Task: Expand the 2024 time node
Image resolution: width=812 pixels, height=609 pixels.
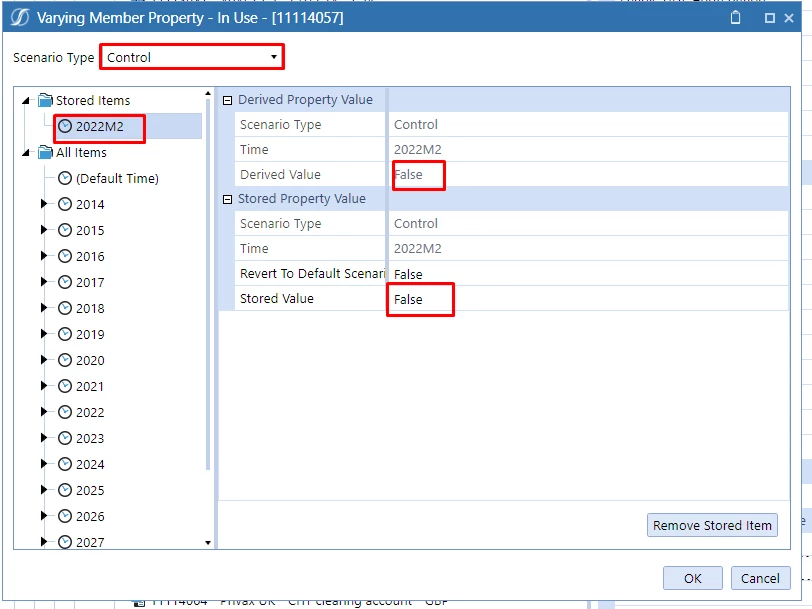Action: 44,464
